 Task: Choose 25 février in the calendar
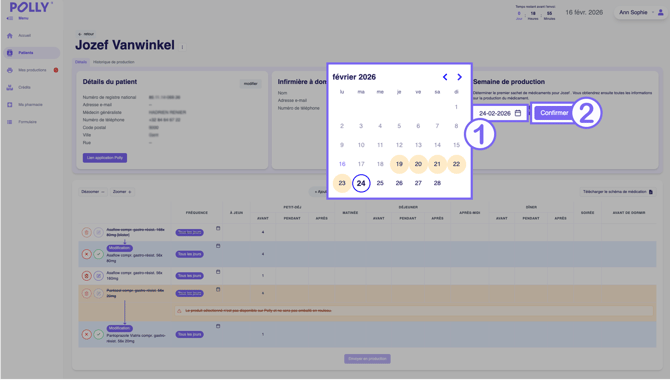380,183
